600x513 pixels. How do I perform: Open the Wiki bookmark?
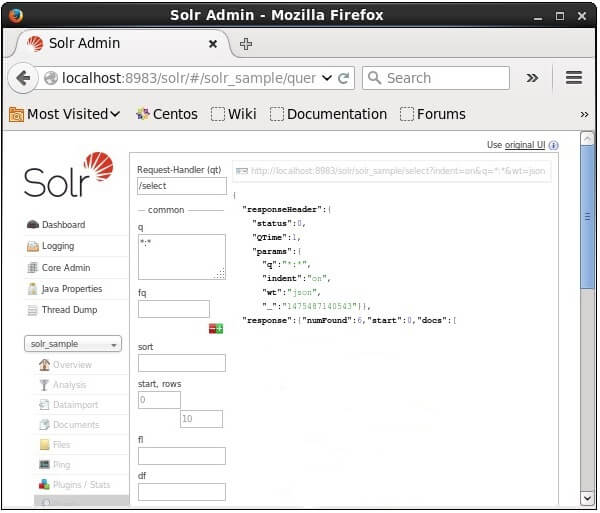(x=233, y=114)
